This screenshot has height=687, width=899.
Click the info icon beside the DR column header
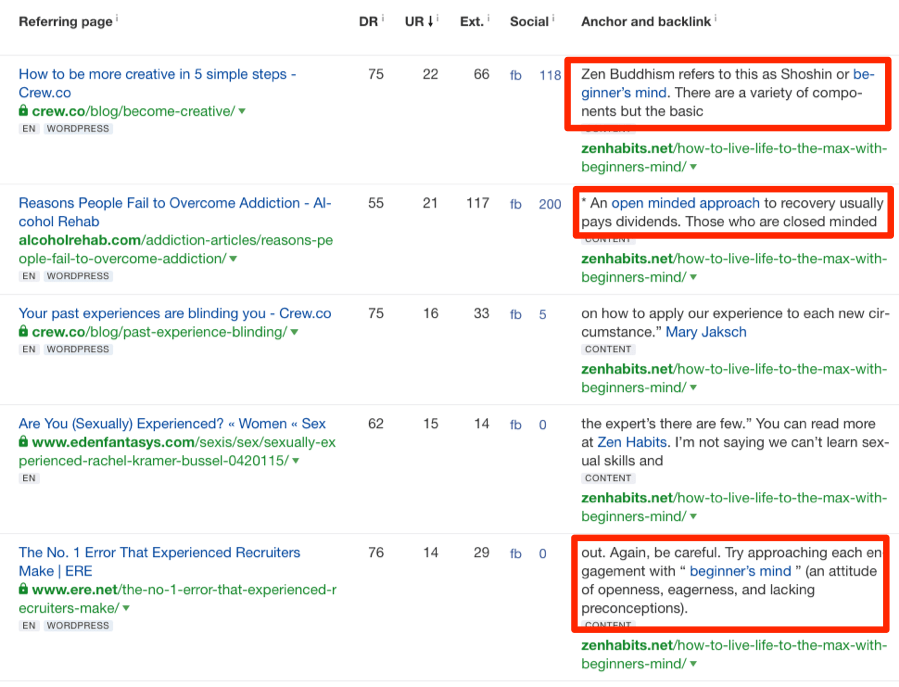click(382, 16)
